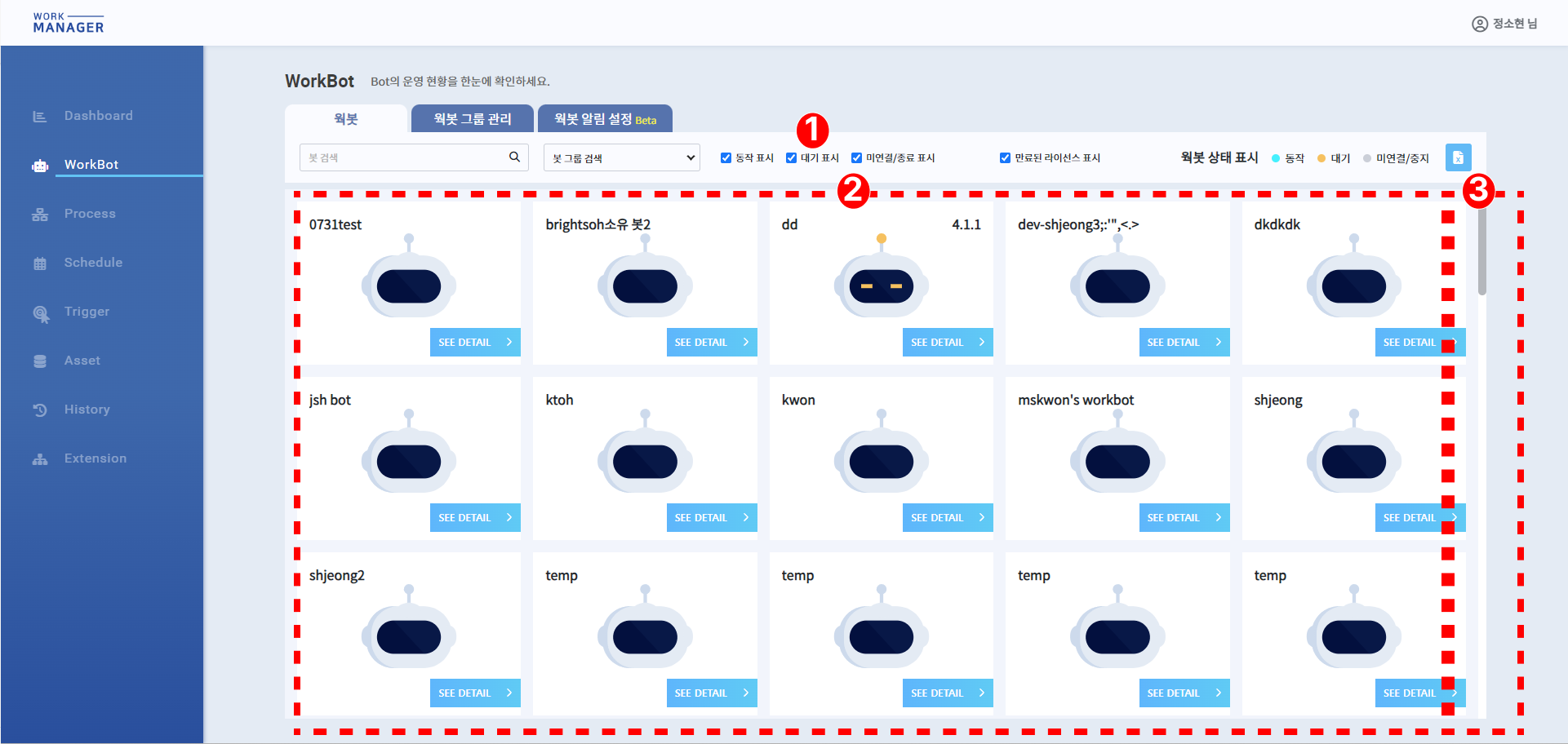
Task: Toggle the 대기 표시 checkbox
Action: (x=791, y=157)
